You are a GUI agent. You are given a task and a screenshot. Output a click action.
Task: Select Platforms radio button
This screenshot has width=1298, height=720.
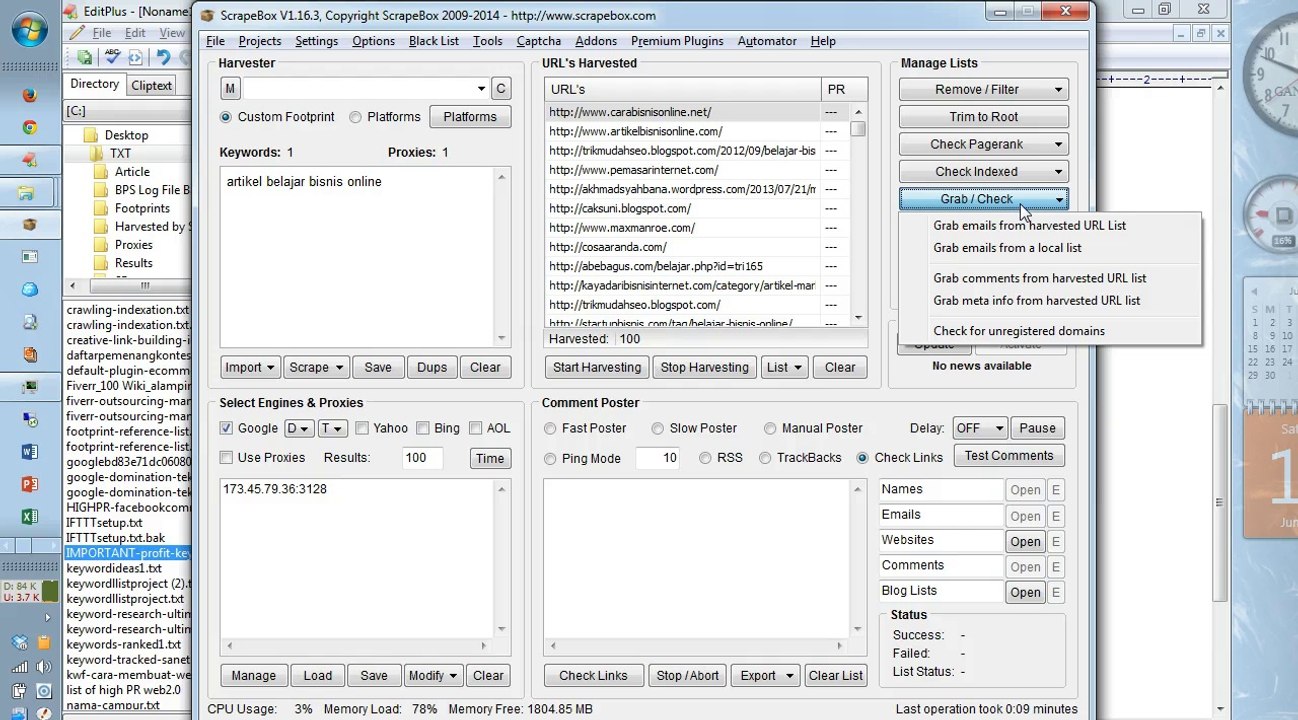tap(355, 117)
